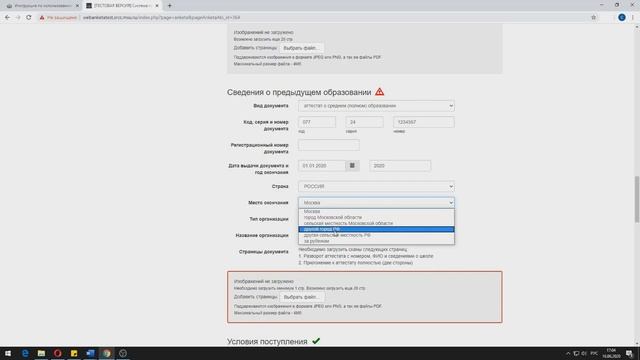This screenshot has height=360, width=640.
Task: Select the ТЕСТОВАЯ ВЕРСИЯ browser tab
Action: click(122, 6)
